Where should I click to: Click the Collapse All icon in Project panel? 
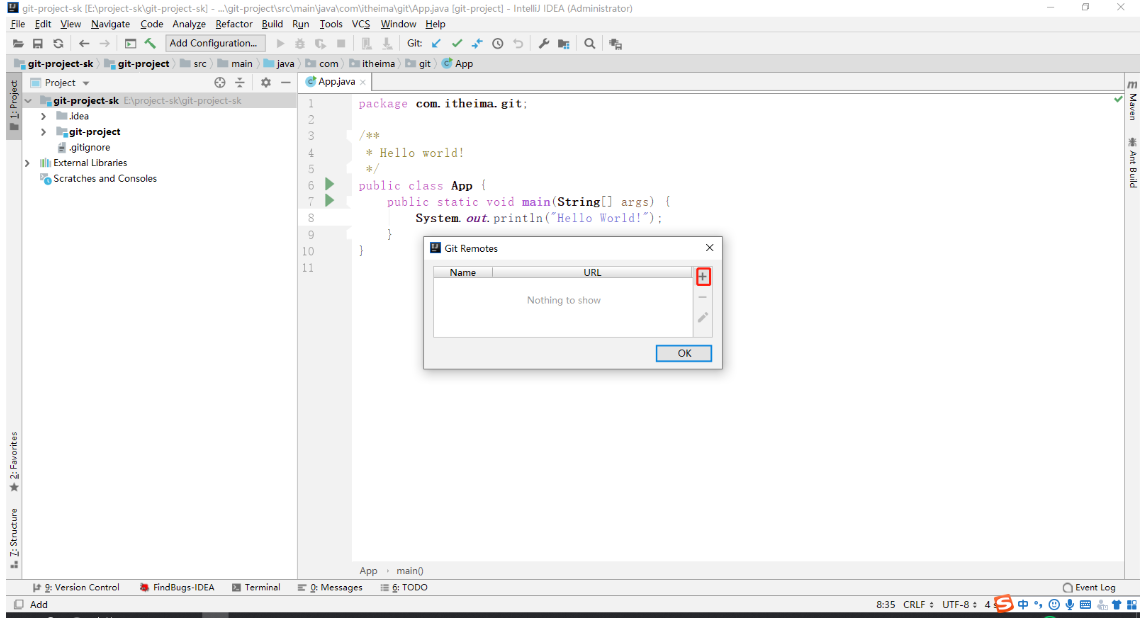point(240,83)
